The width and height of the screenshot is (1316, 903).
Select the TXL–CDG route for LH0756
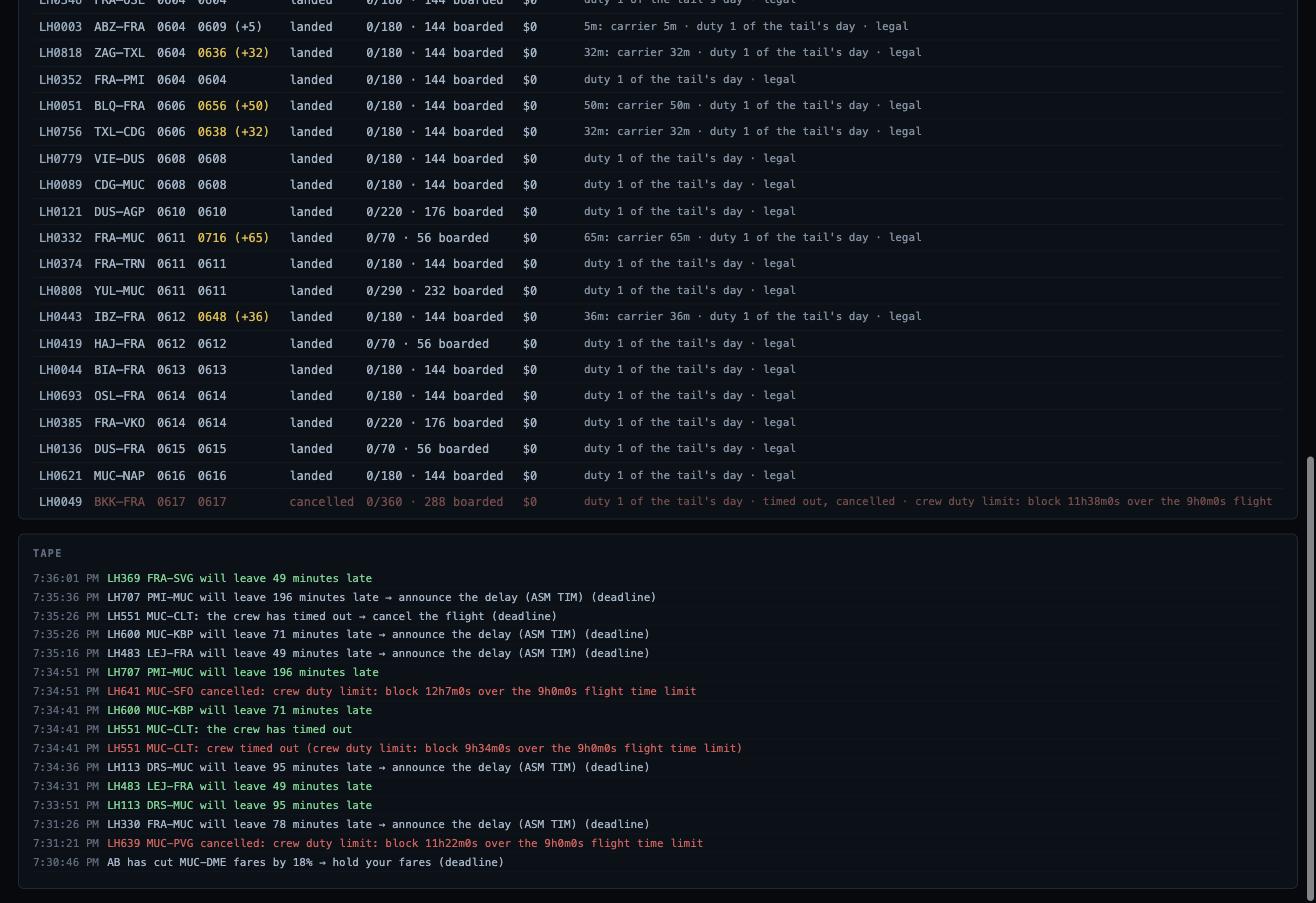(x=119, y=131)
